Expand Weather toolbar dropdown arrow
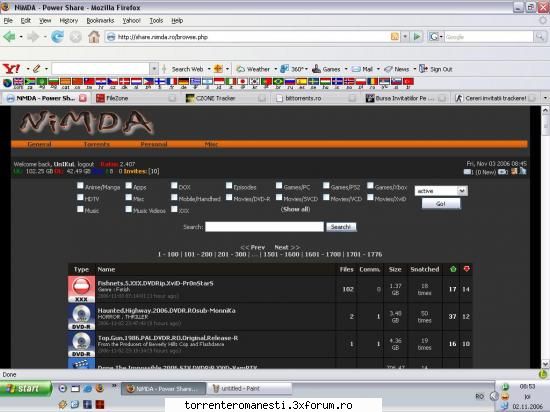 275,69
